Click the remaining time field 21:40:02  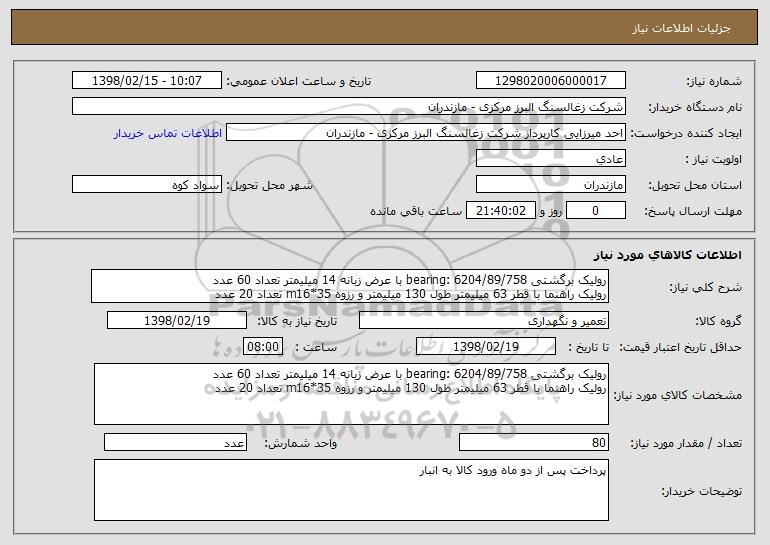(500, 211)
